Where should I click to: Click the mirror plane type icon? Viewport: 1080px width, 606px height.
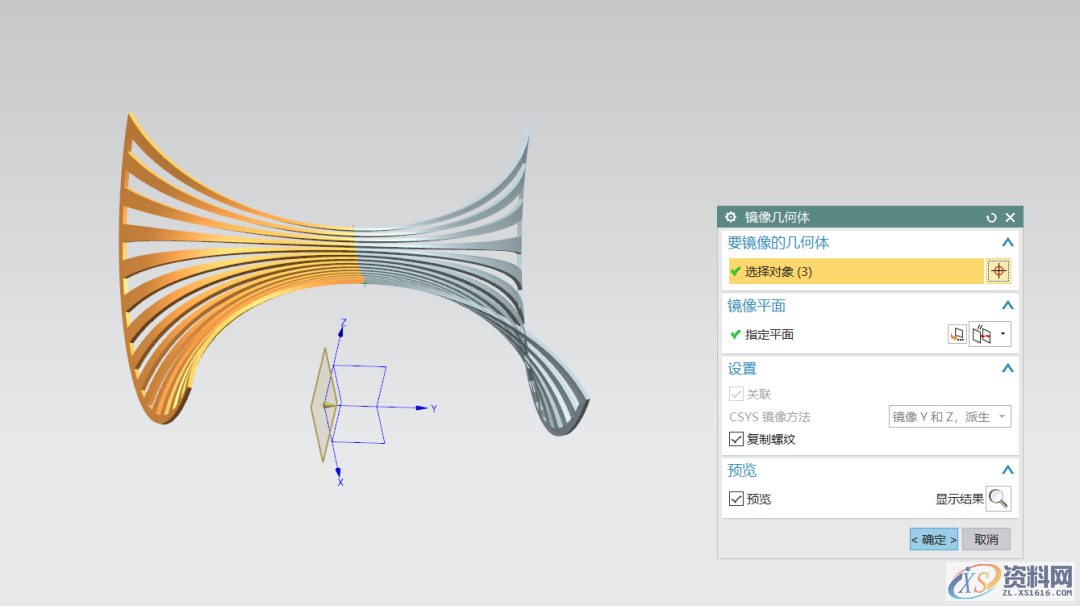click(982, 335)
